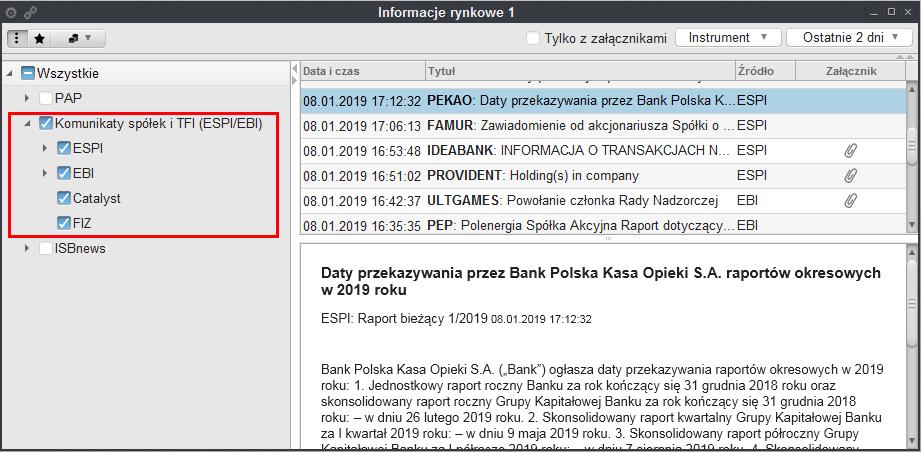Select the PROVIDENT Holding(s) in company row
921x452 pixels.
pos(603,176)
